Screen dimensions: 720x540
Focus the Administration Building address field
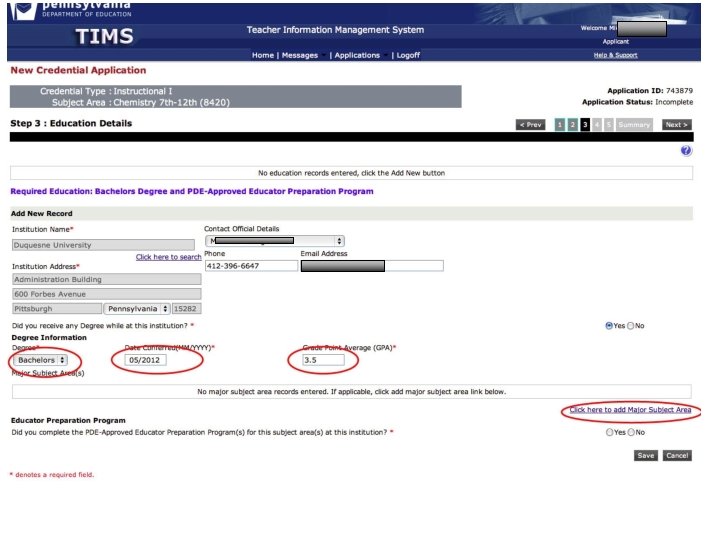107,279
